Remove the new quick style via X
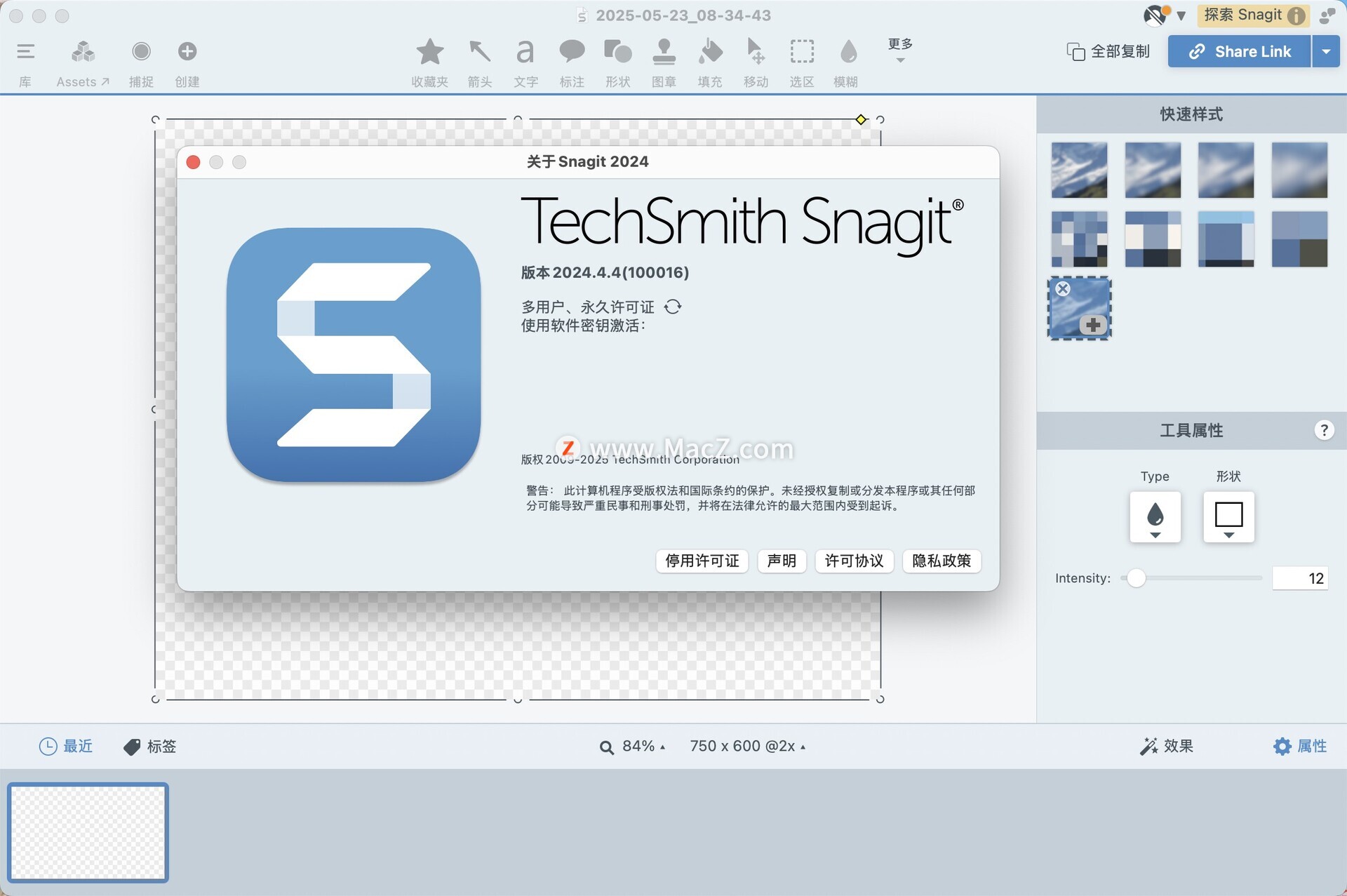The image size is (1347, 896). pyautogui.click(x=1063, y=288)
